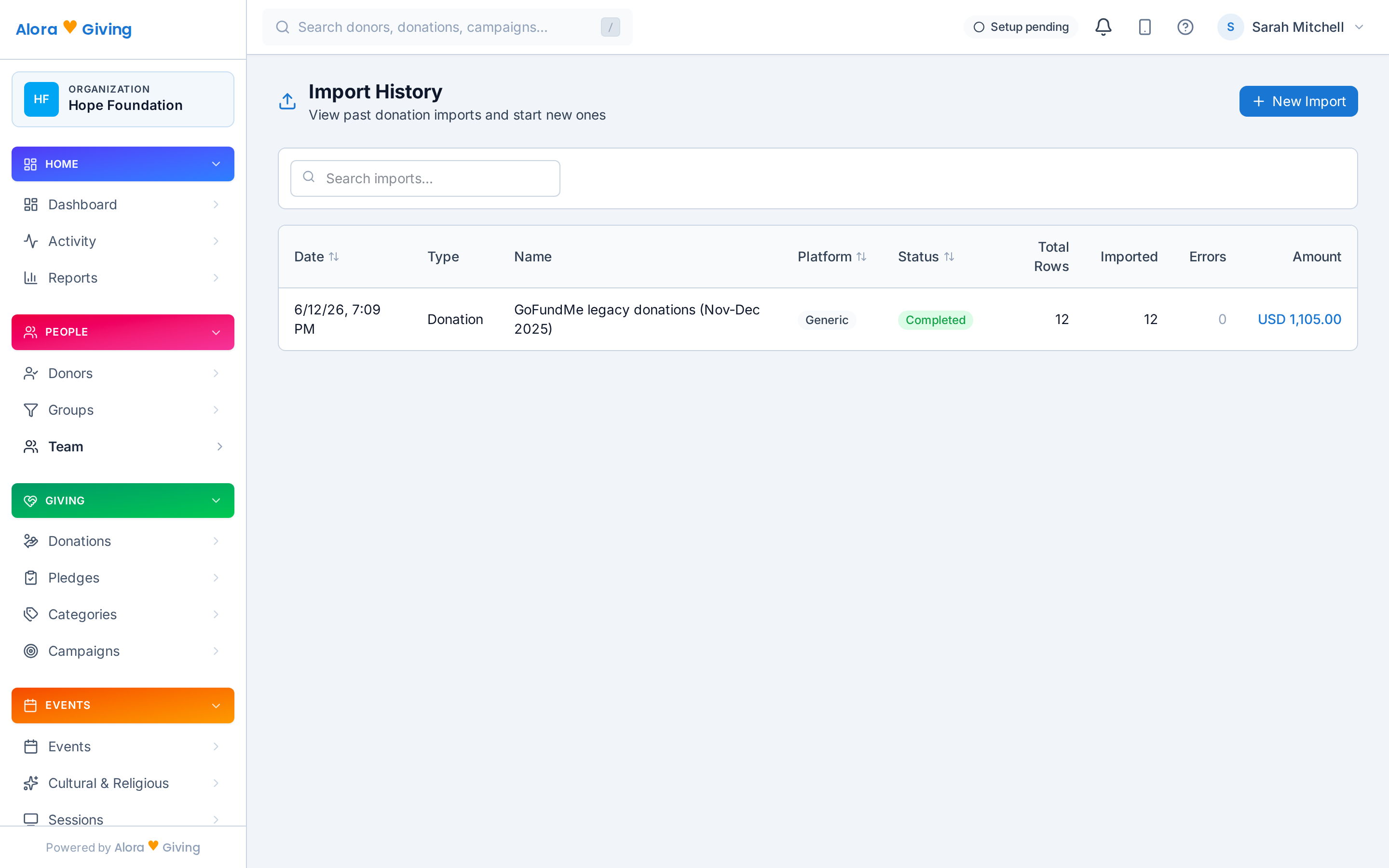Click the 6/12/26, 7:09 PM date cell
The image size is (1389, 868).
(337, 319)
